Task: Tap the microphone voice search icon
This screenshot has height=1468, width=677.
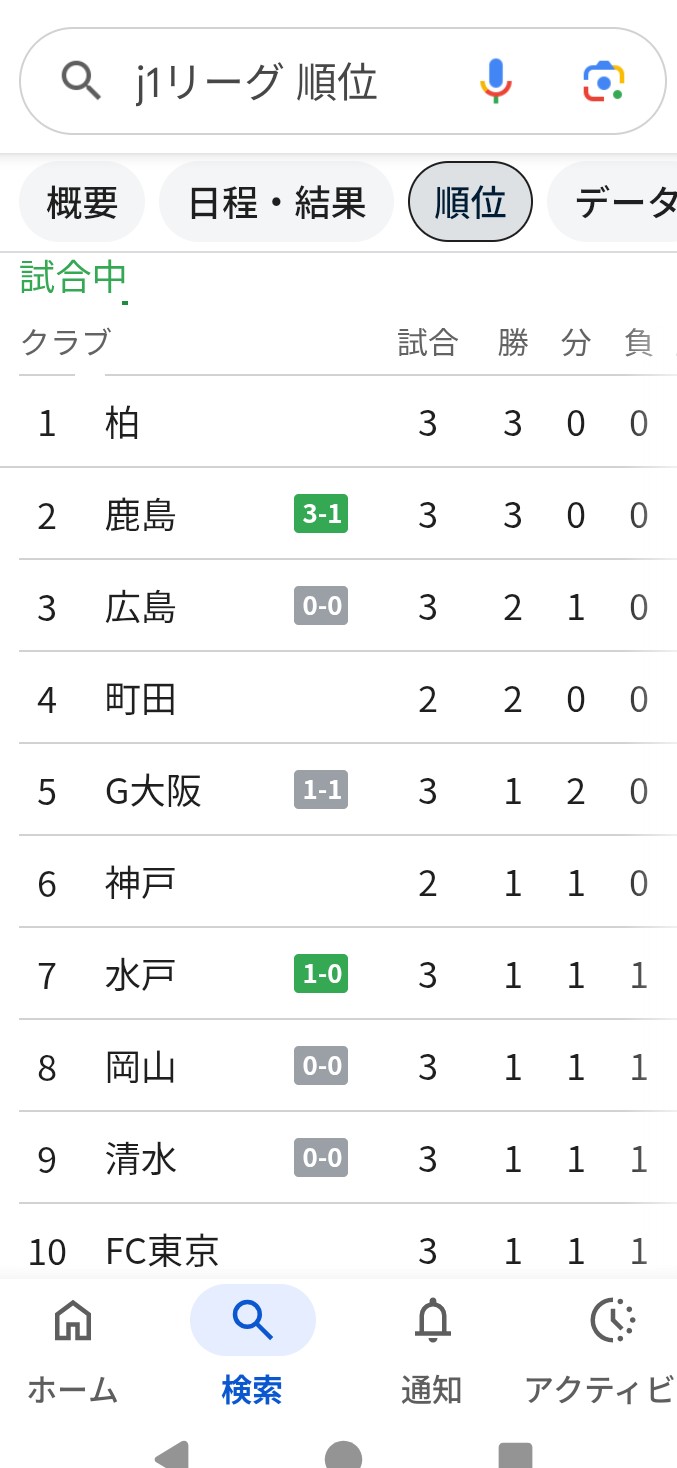Action: (x=496, y=80)
